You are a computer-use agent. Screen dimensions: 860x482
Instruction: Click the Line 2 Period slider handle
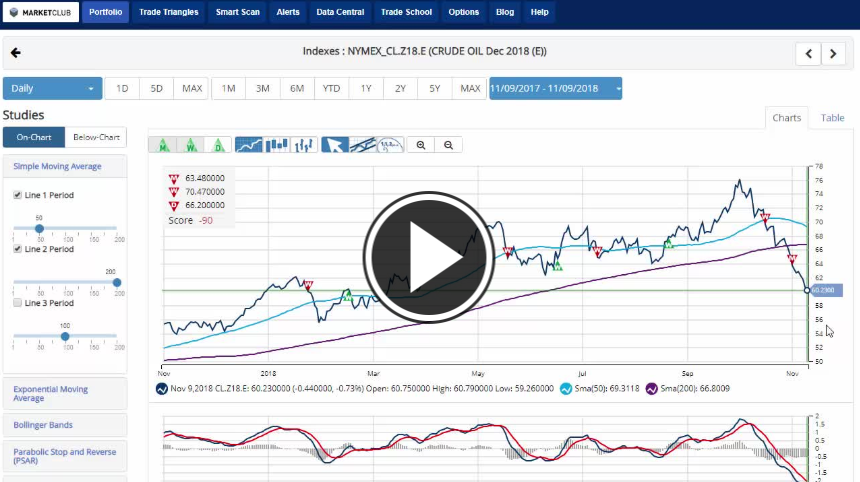(x=117, y=282)
